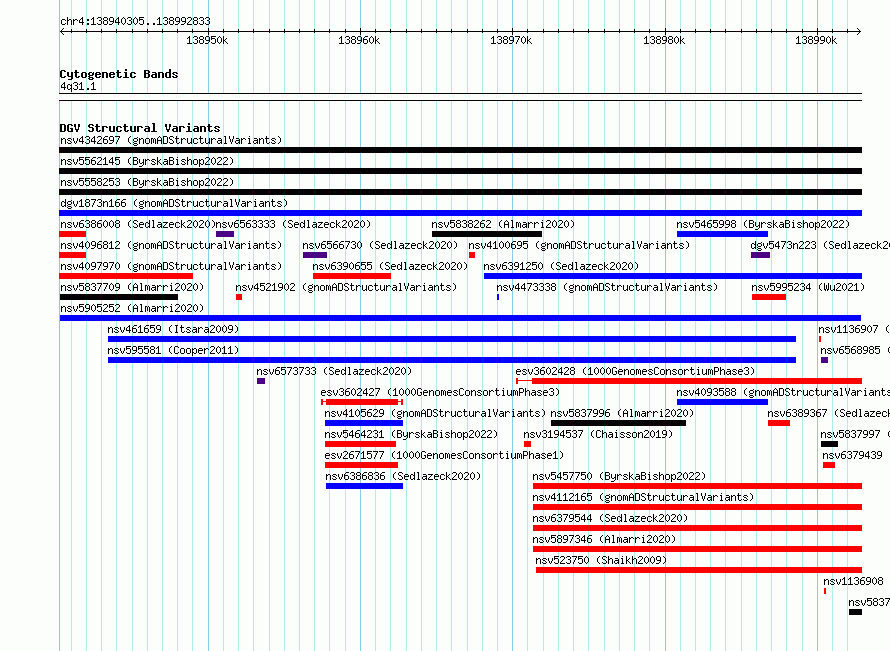This screenshot has width=890, height=651.
Task: Select the black bar under nsv5837709
Action: (x=119, y=297)
